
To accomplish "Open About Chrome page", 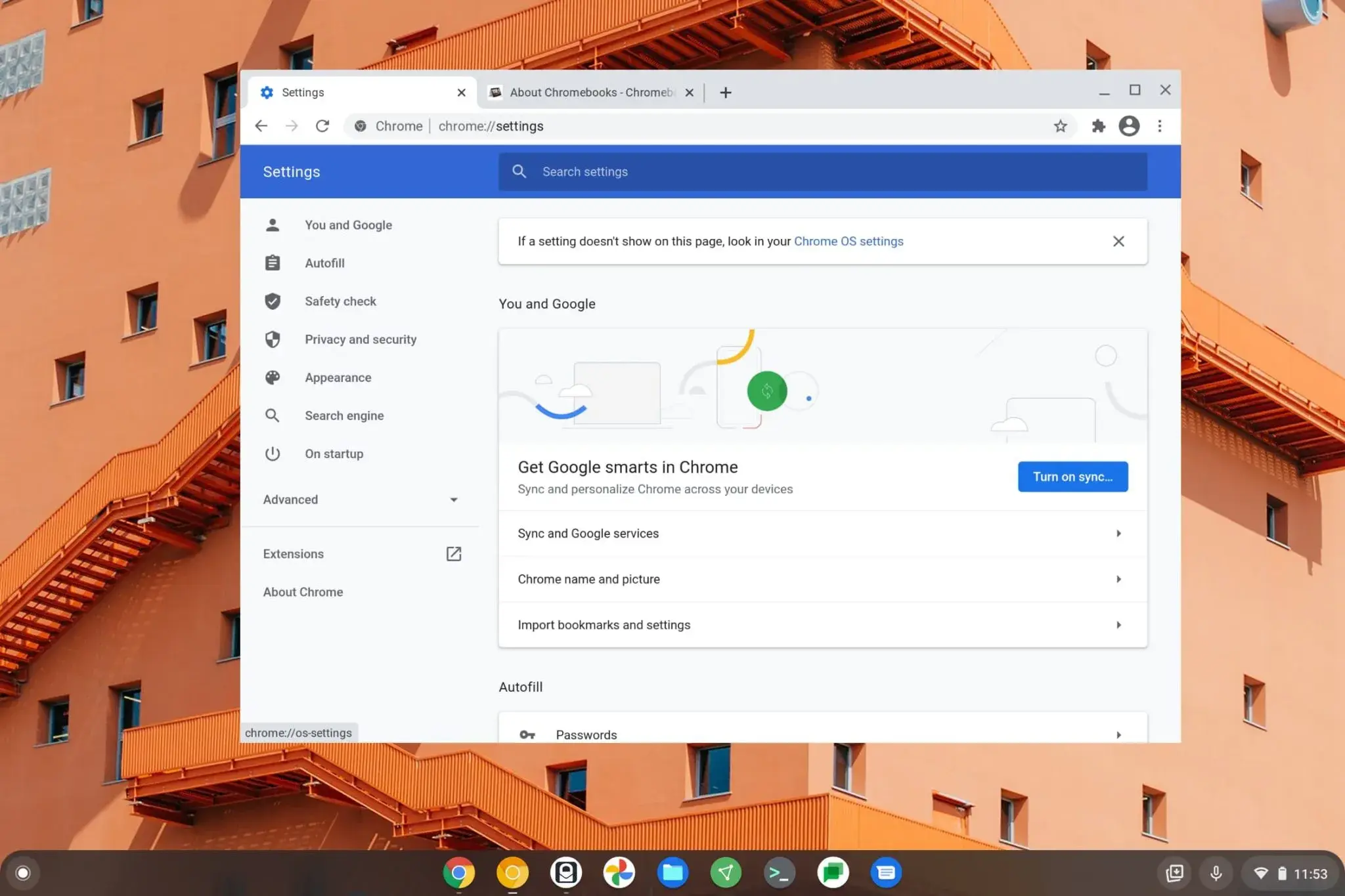I will click(x=303, y=592).
